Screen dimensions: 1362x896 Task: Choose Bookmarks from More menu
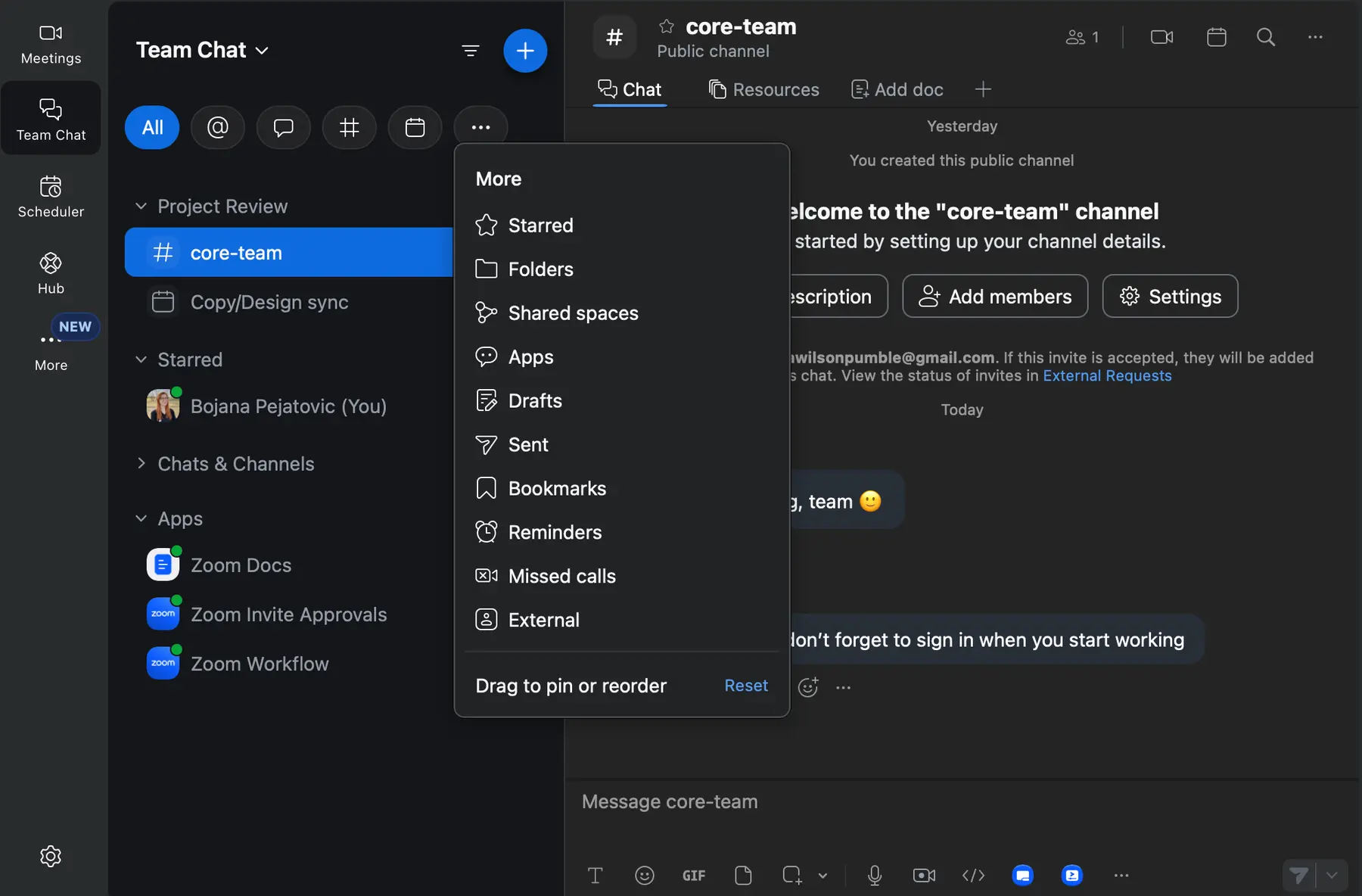point(621,489)
